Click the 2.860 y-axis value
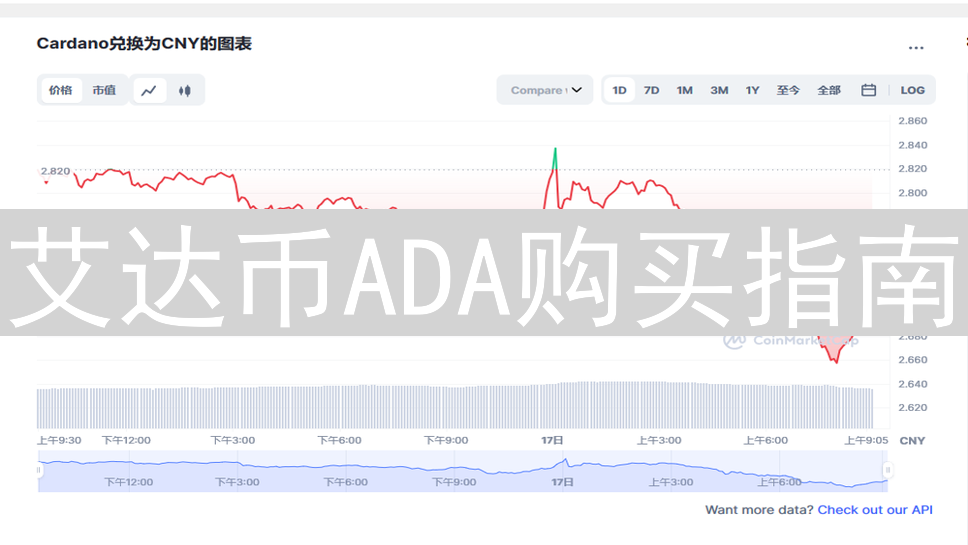 (912, 120)
